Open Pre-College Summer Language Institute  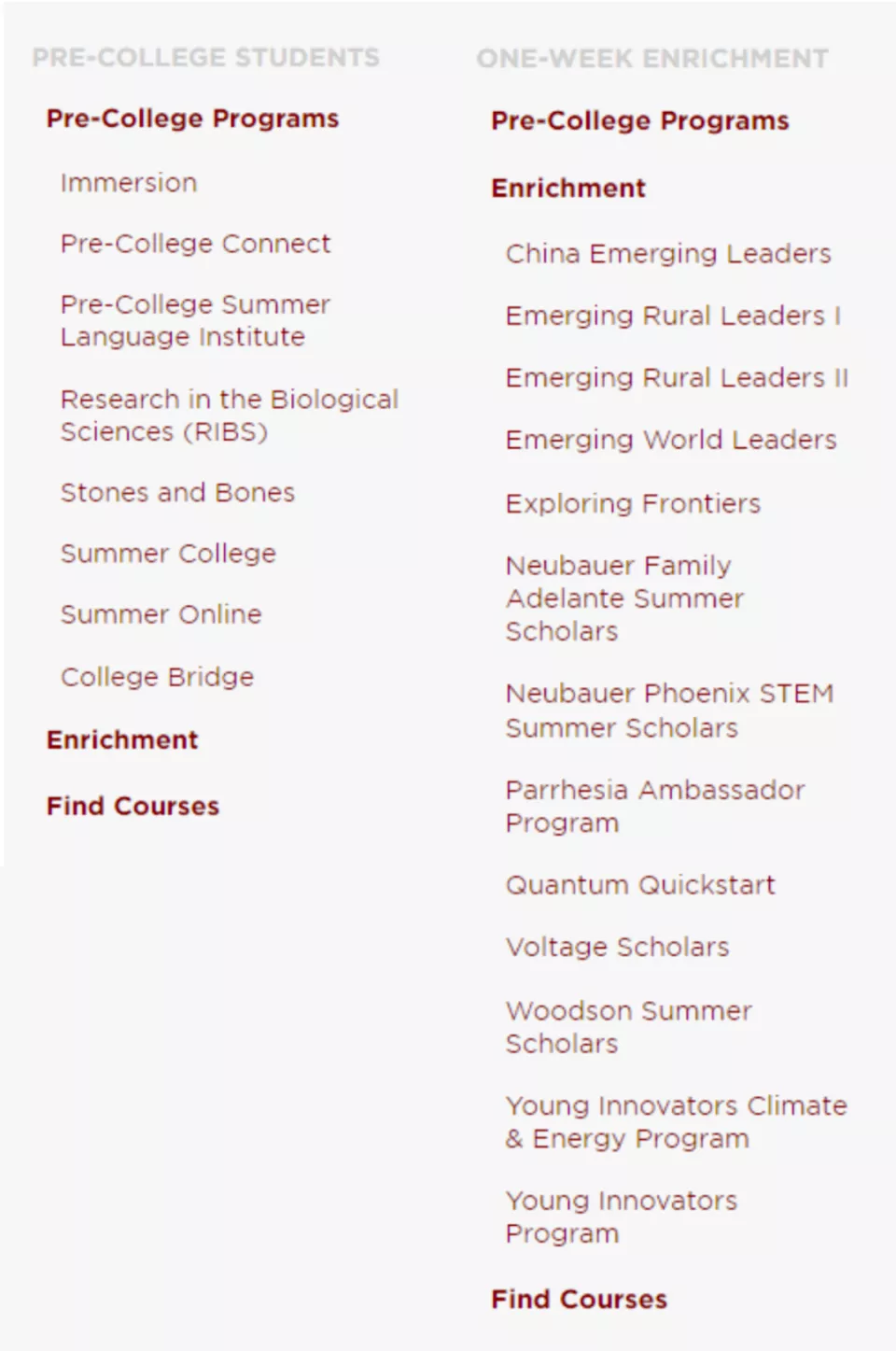point(195,320)
